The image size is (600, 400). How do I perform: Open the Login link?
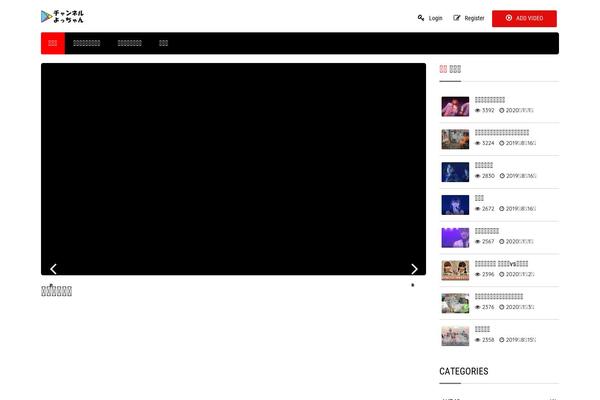pyautogui.click(x=435, y=18)
